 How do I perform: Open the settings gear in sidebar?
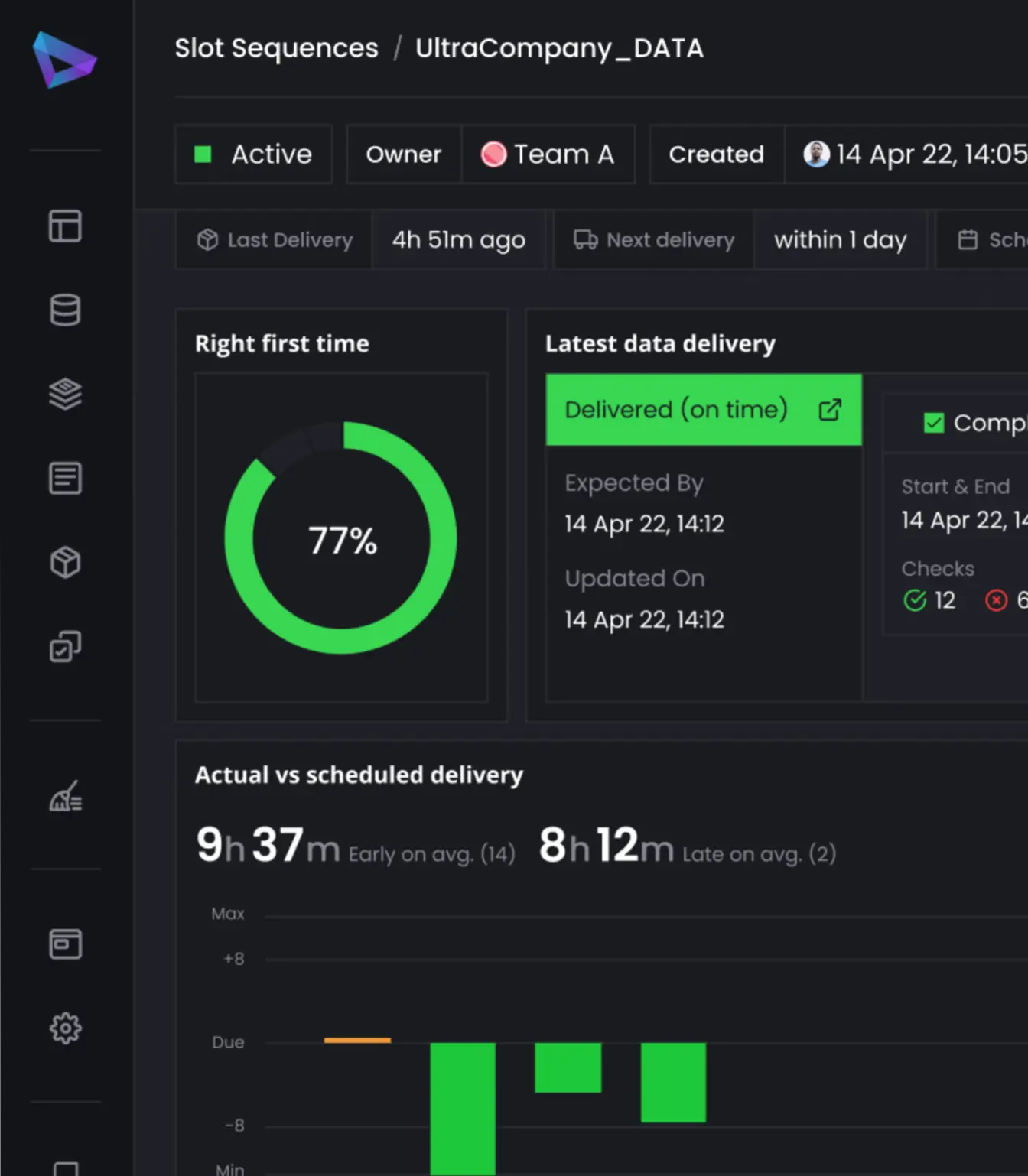click(x=65, y=1028)
